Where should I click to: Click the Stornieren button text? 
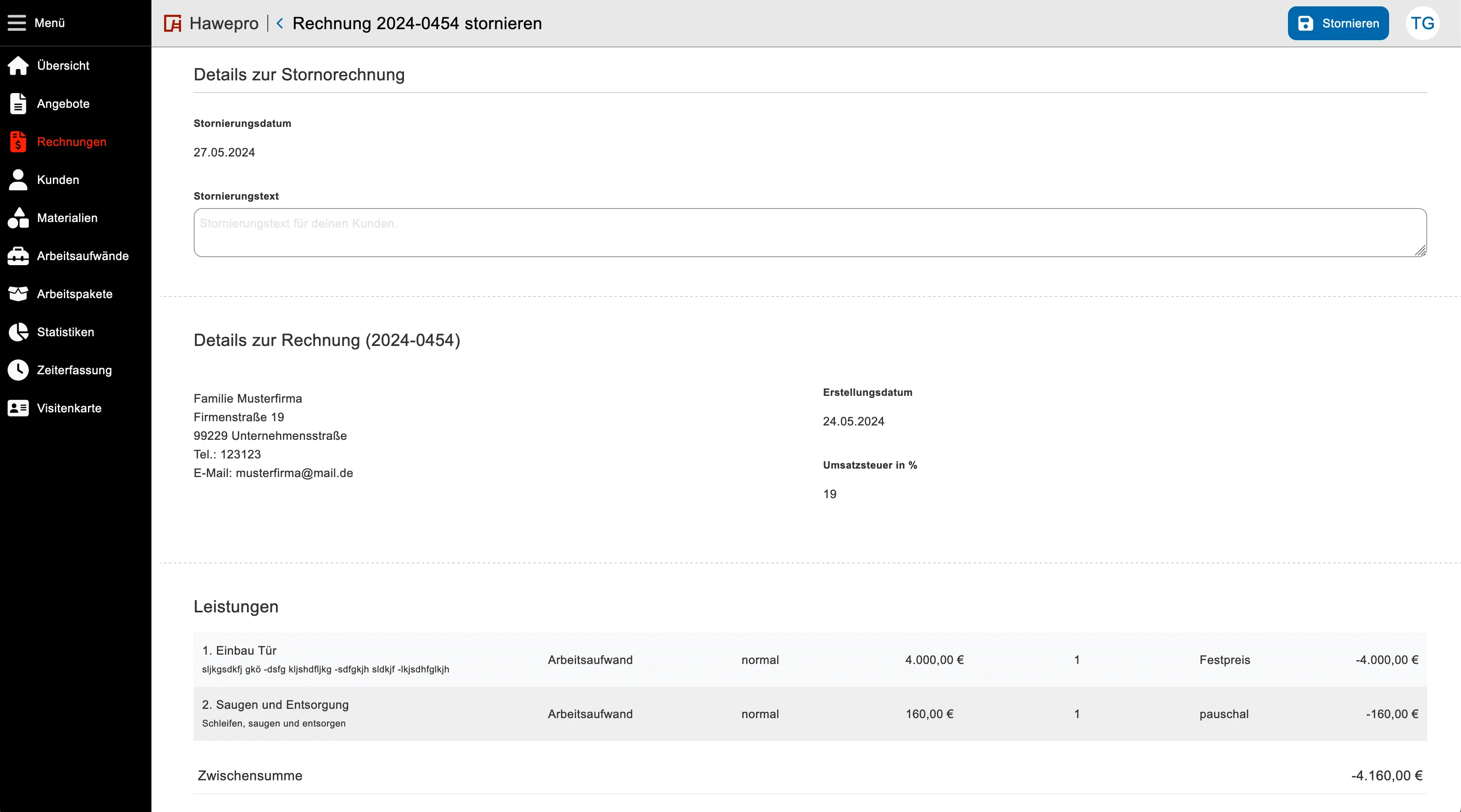(x=1351, y=23)
